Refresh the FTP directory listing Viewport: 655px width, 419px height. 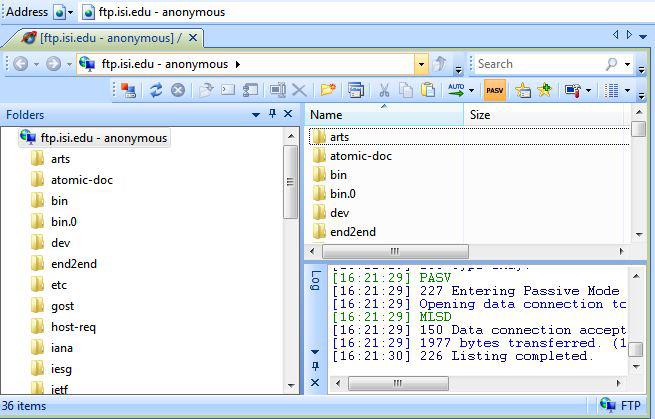[x=156, y=90]
